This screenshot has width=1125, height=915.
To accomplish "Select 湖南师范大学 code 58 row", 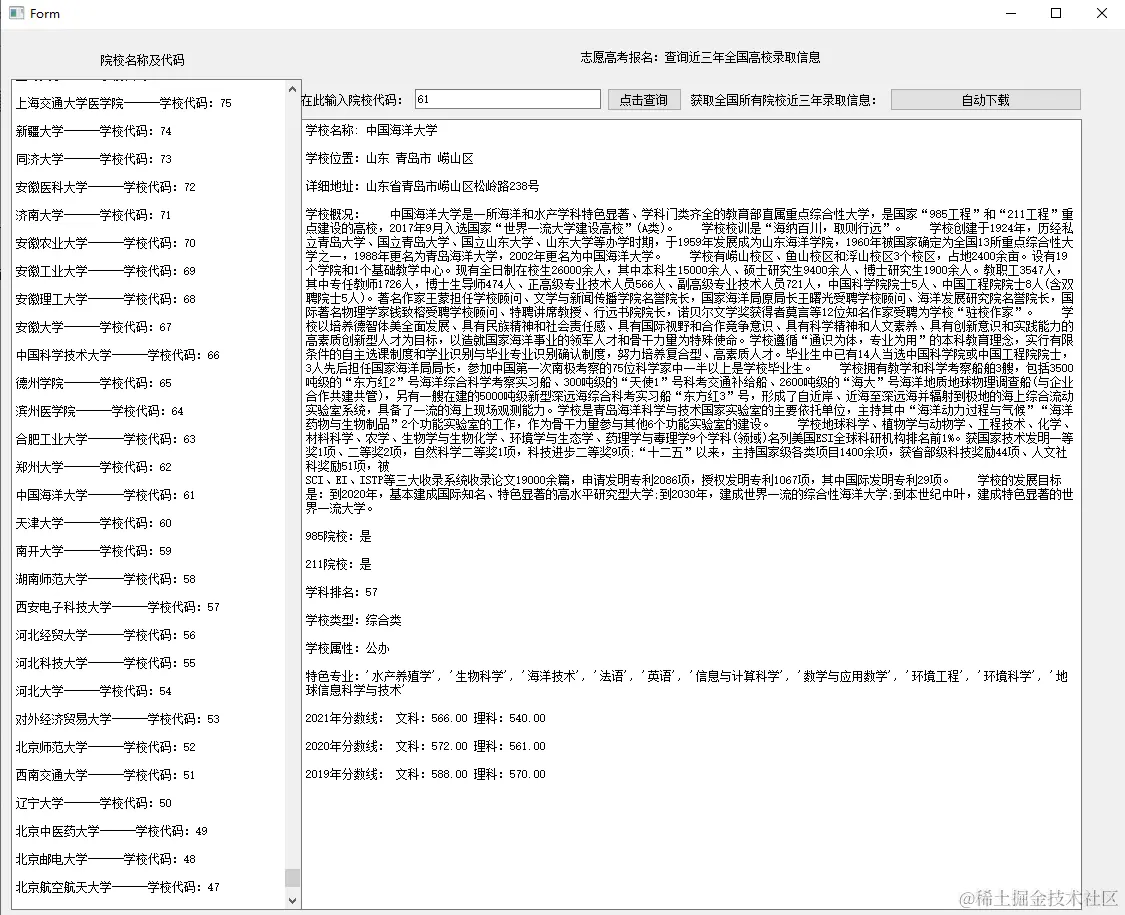I will [x=105, y=579].
